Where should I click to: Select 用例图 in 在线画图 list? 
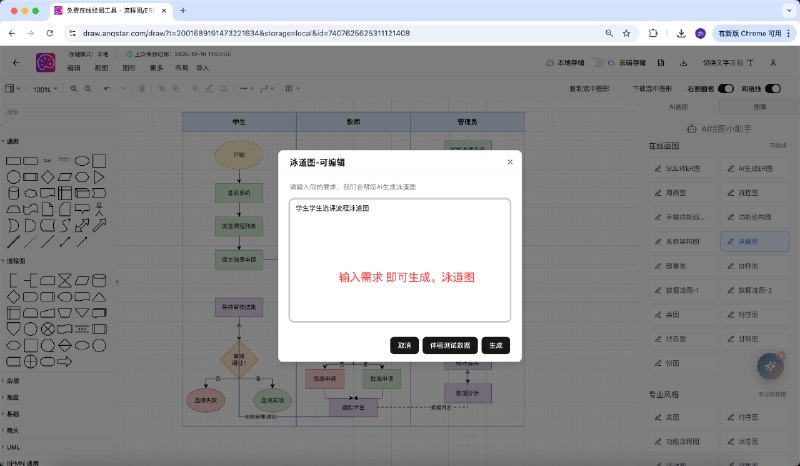pos(683,193)
